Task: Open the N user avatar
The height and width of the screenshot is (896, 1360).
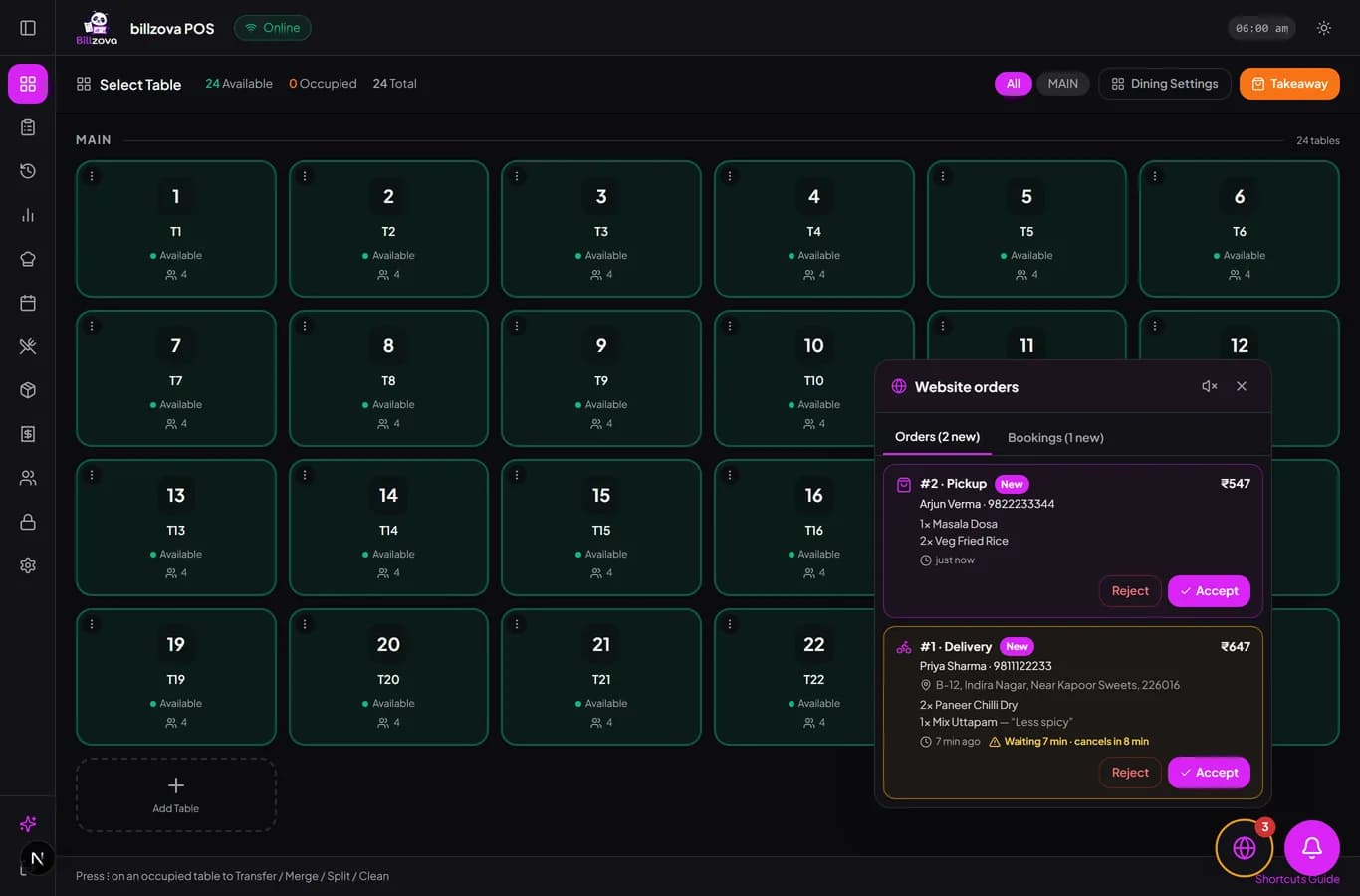Action: 37,858
